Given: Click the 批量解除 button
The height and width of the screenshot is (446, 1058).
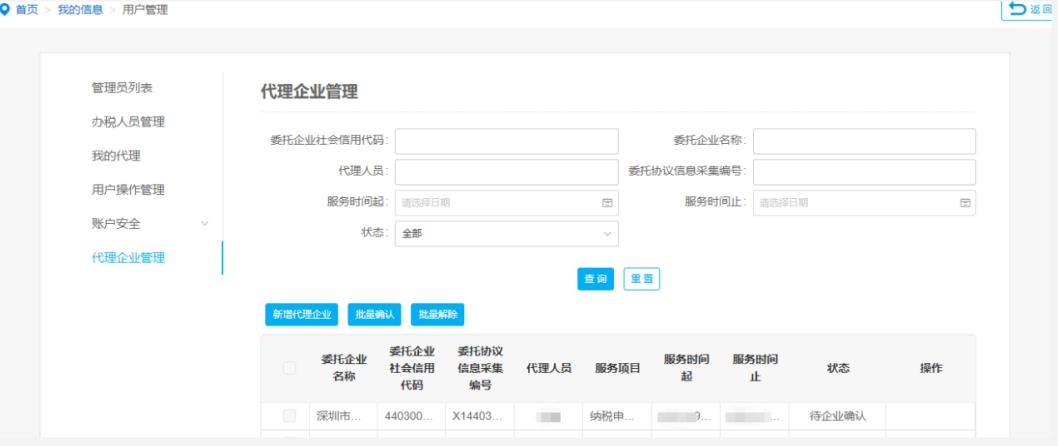Looking at the screenshot, I should click(x=437, y=314).
